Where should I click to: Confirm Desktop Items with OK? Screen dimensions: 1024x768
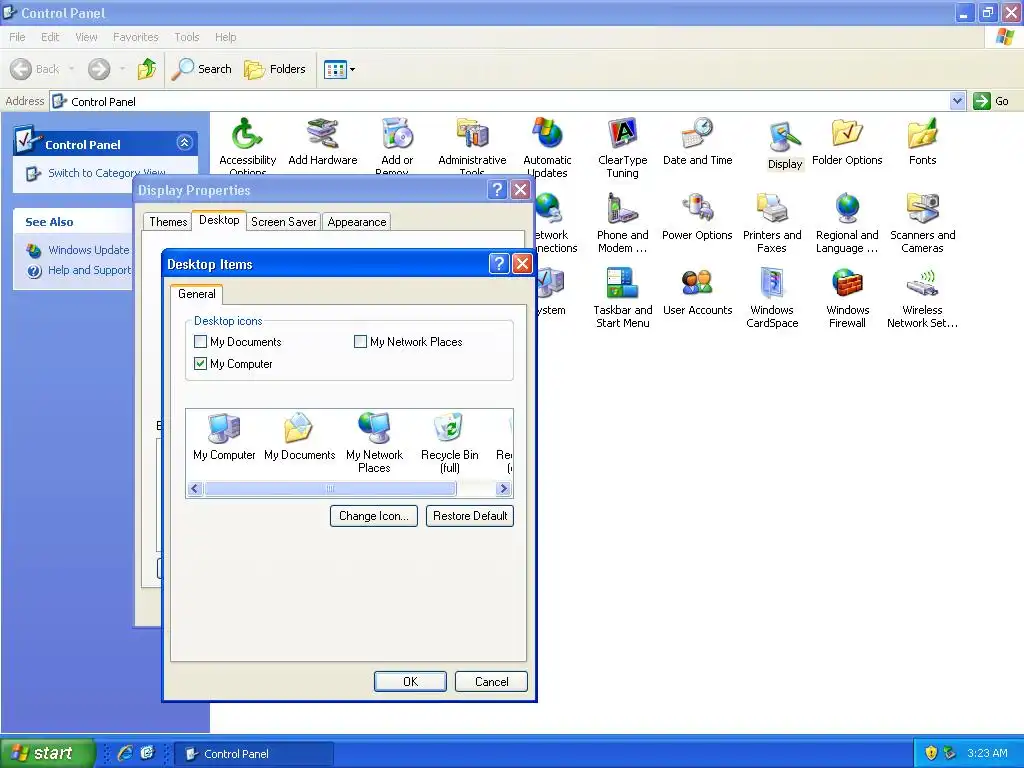click(x=410, y=682)
